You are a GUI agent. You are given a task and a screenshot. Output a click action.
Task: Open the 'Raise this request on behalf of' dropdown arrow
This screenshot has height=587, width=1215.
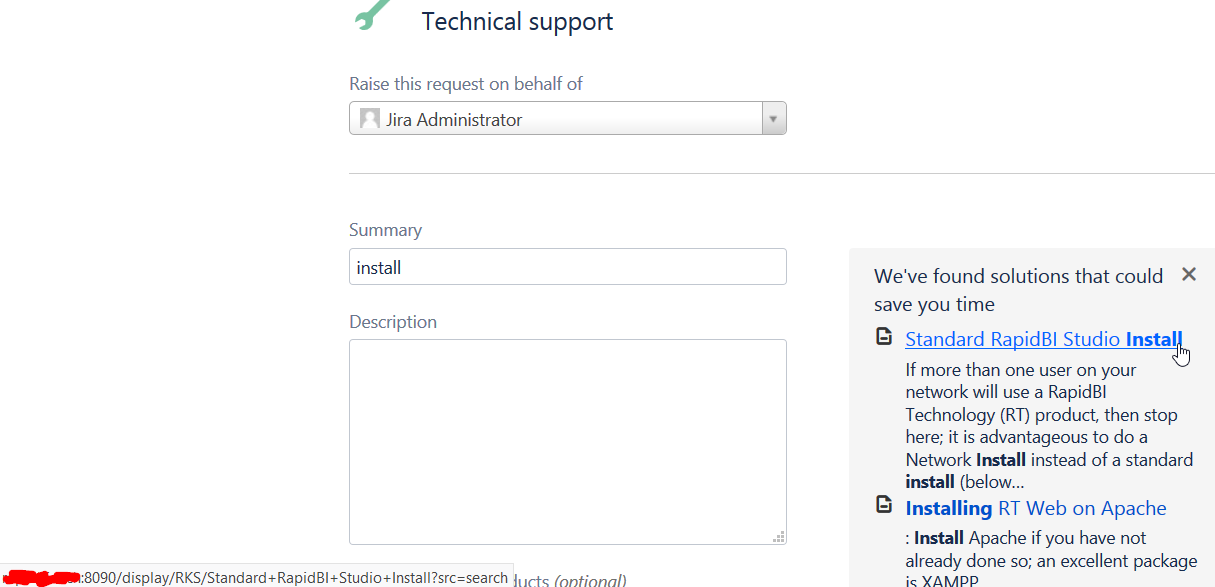pyautogui.click(x=773, y=119)
